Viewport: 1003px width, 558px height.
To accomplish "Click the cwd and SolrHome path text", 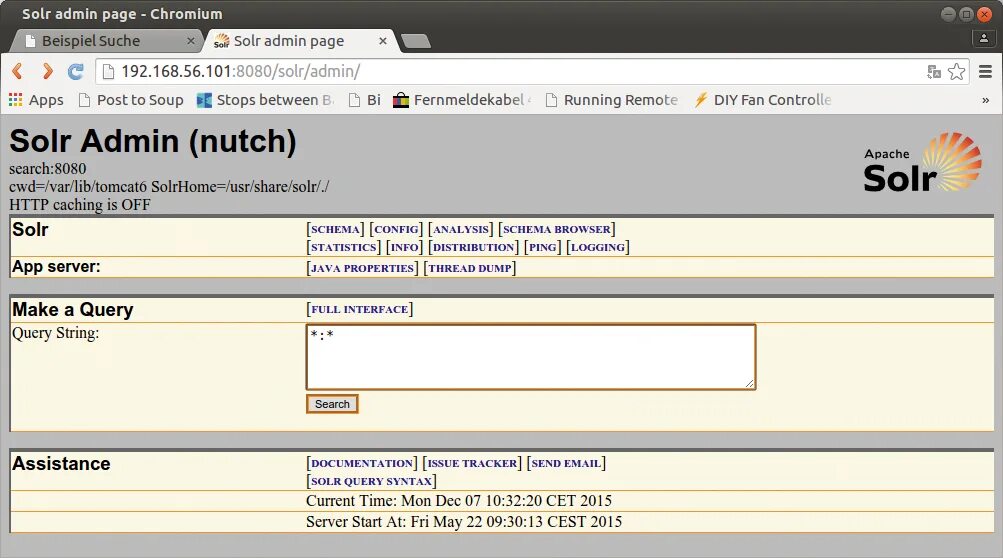I will (x=169, y=187).
